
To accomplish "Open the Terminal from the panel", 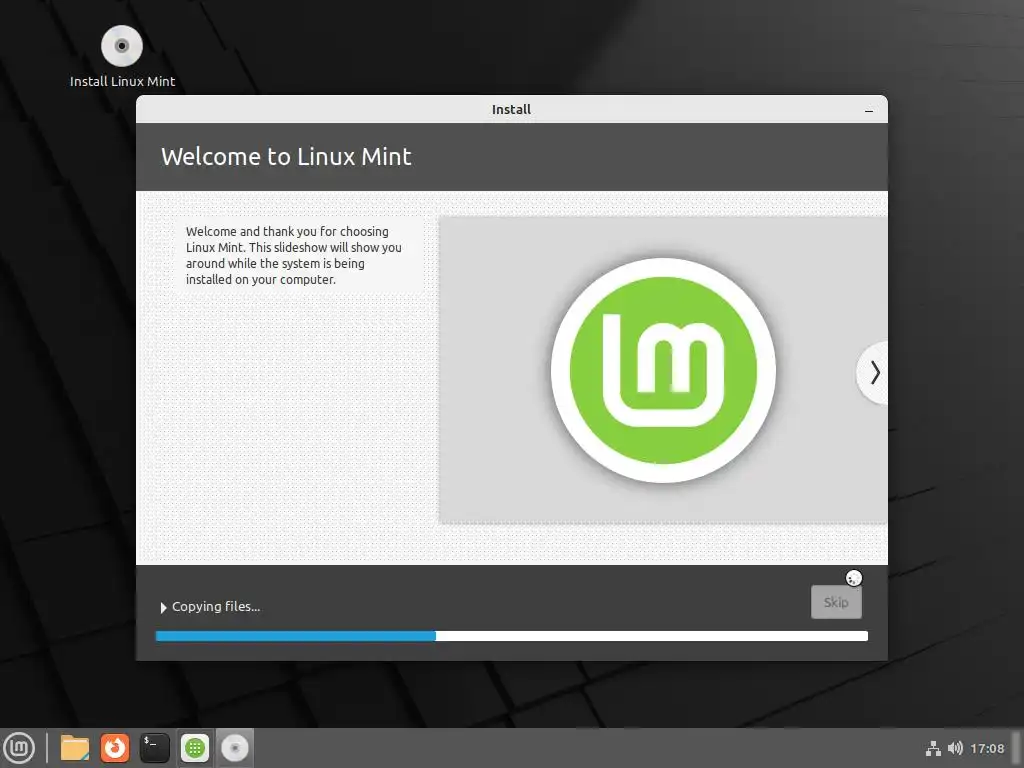I will coord(155,748).
